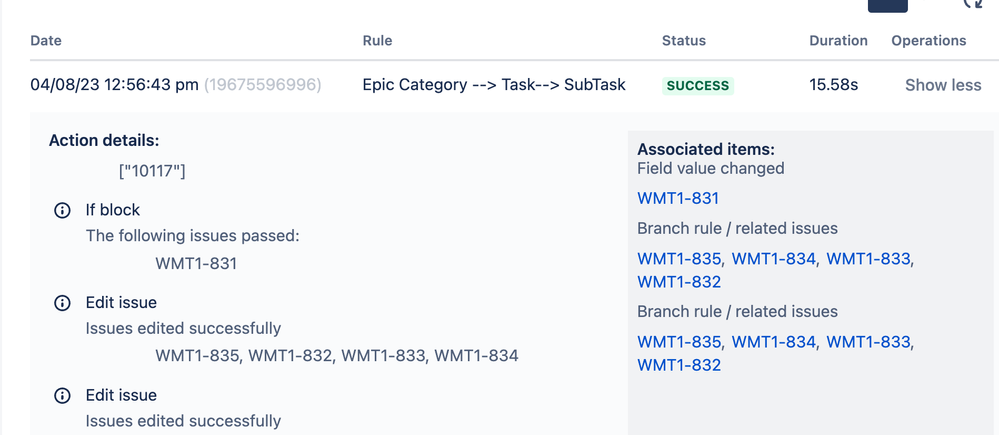Click the Action details heading
This screenshot has width=999, height=435.
(x=104, y=140)
